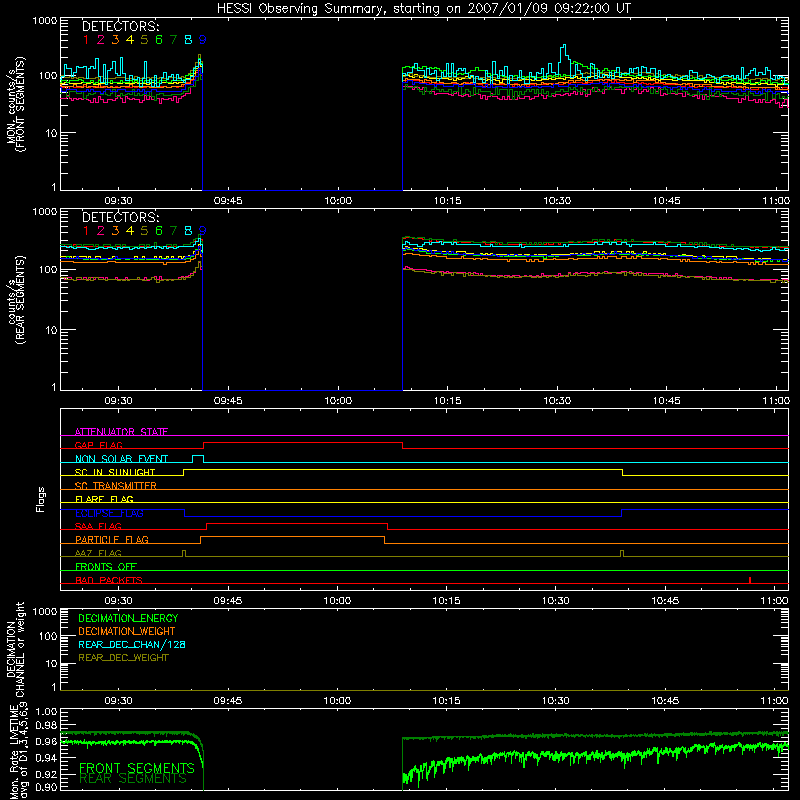Select detector 4 legend number in front segments panel

click(130, 39)
